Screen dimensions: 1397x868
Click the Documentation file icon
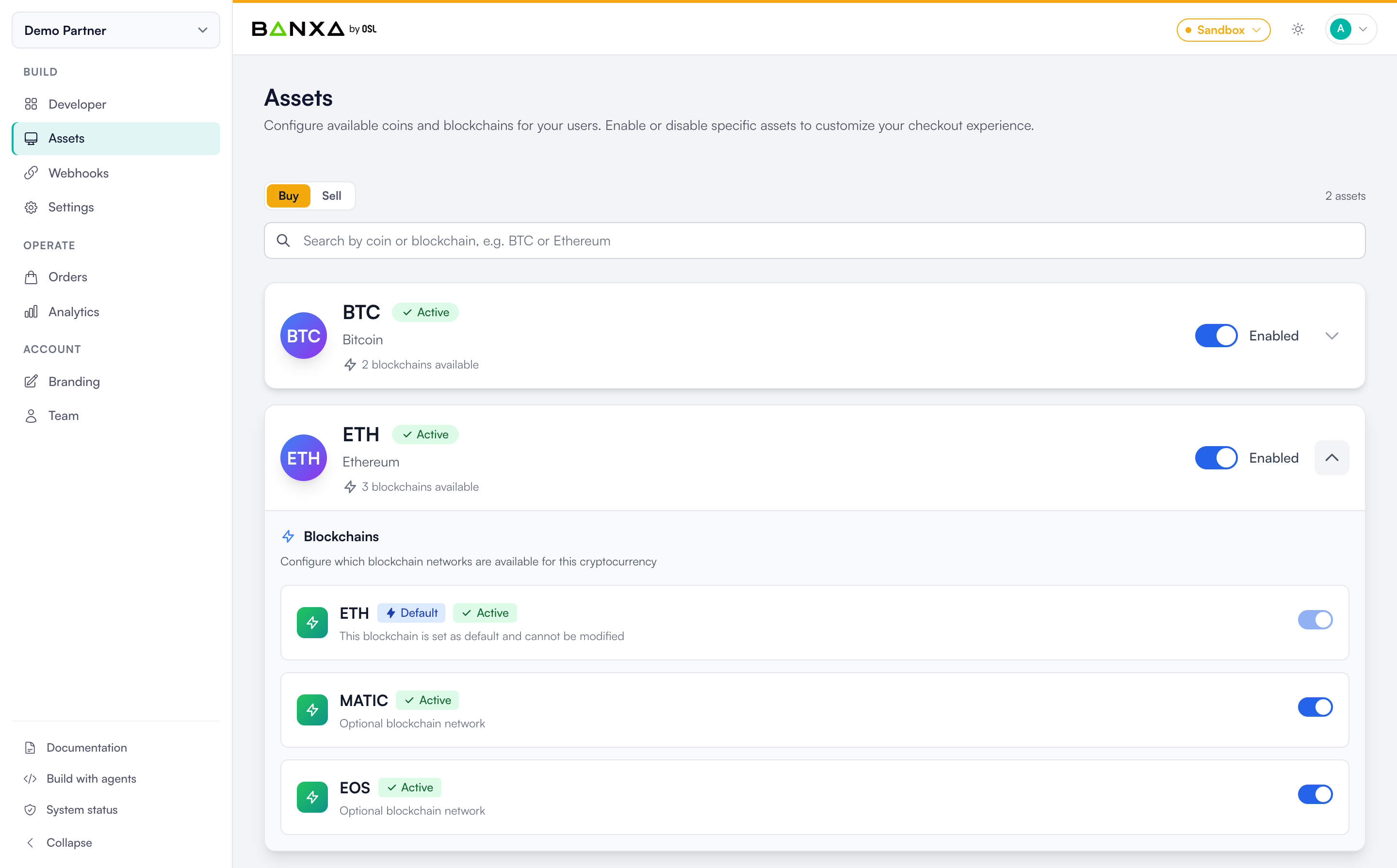(x=30, y=747)
